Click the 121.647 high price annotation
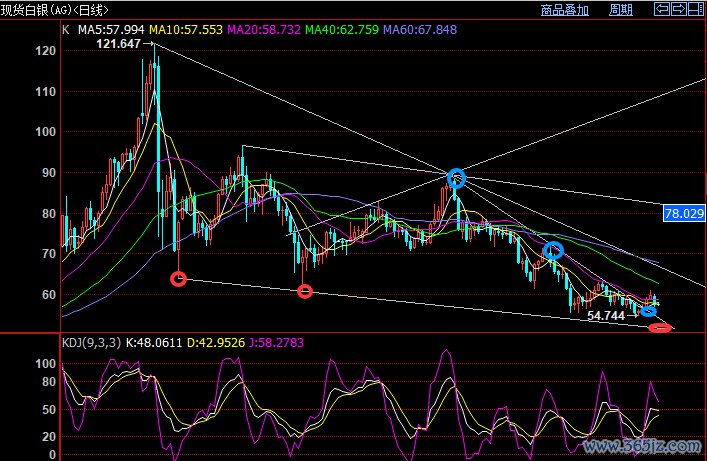The height and width of the screenshot is (461, 707). (119, 44)
